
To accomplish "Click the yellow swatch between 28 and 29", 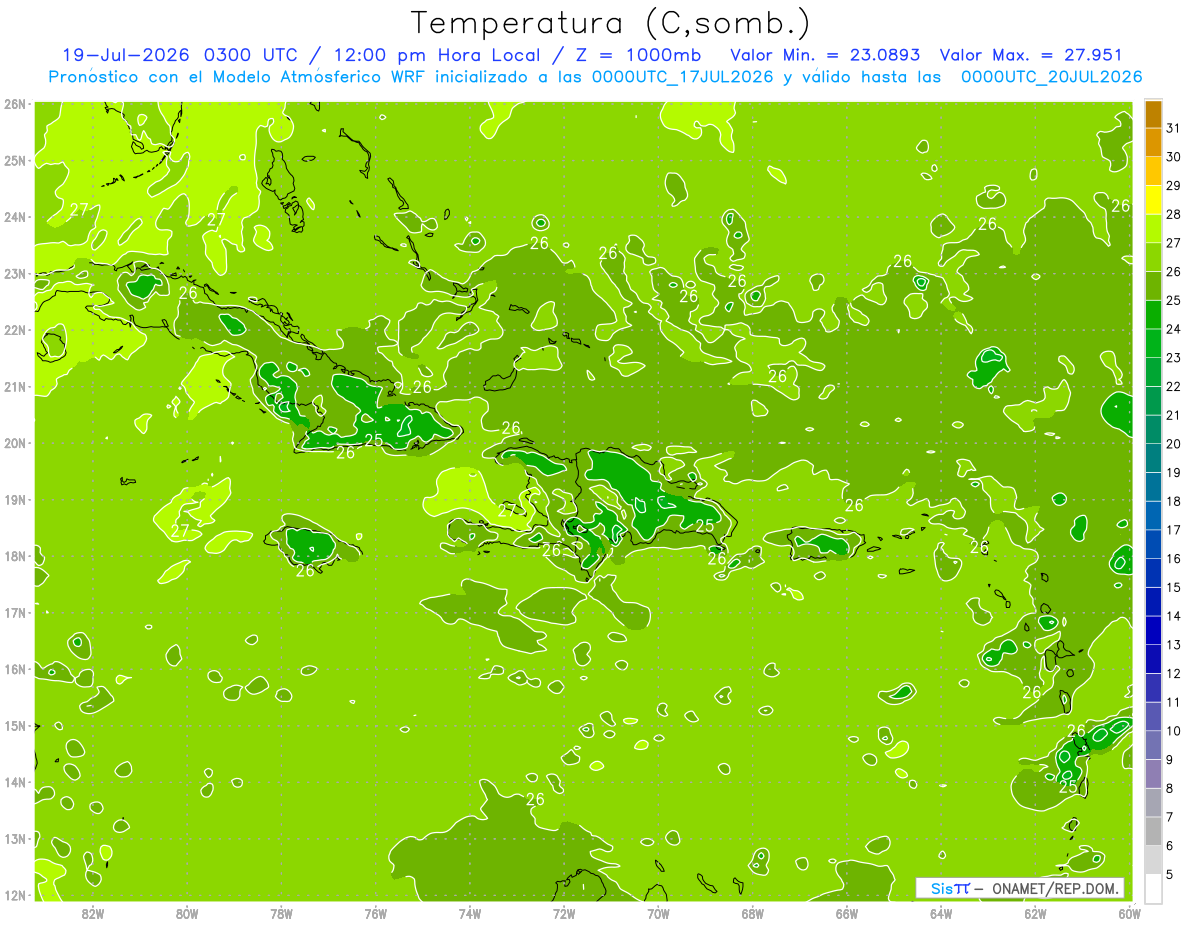I will tap(1153, 200).
